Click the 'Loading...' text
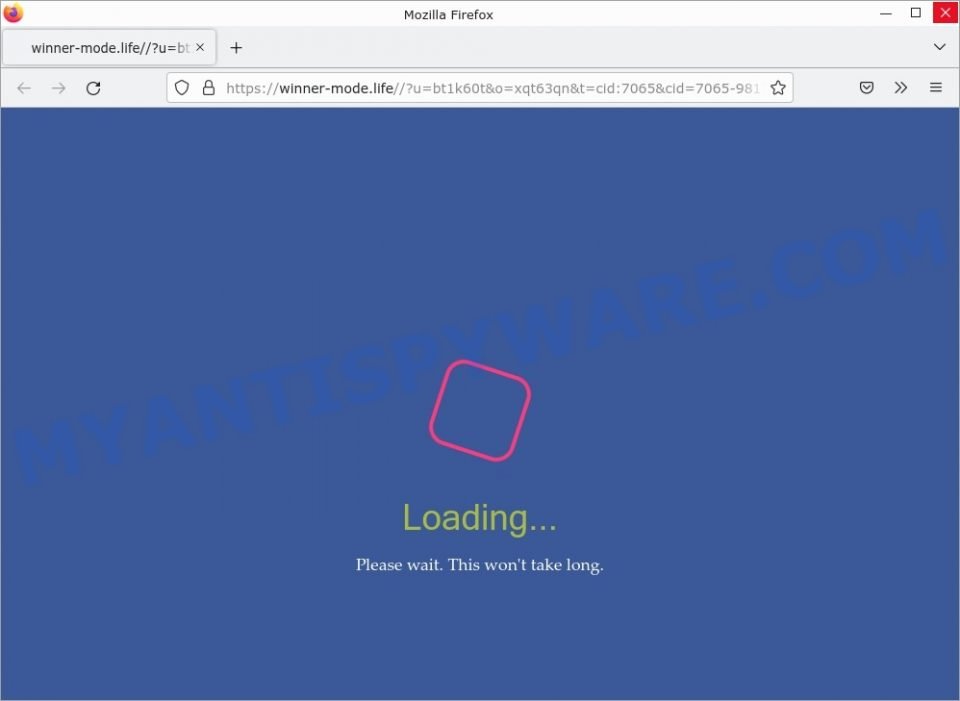Viewport: 960px width, 701px height. tap(479, 518)
